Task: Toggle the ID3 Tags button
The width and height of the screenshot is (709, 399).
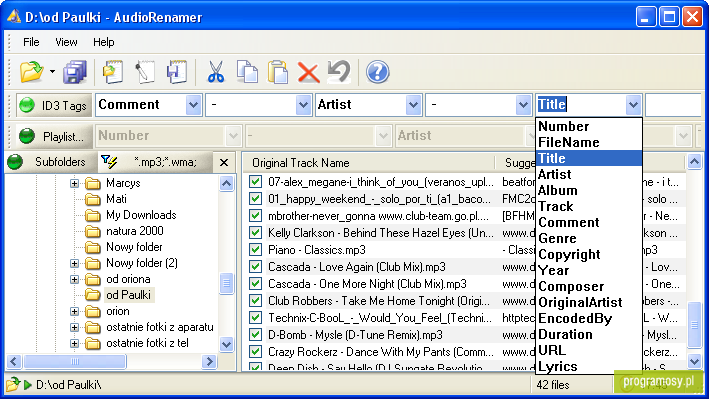Action: pos(54,105)
